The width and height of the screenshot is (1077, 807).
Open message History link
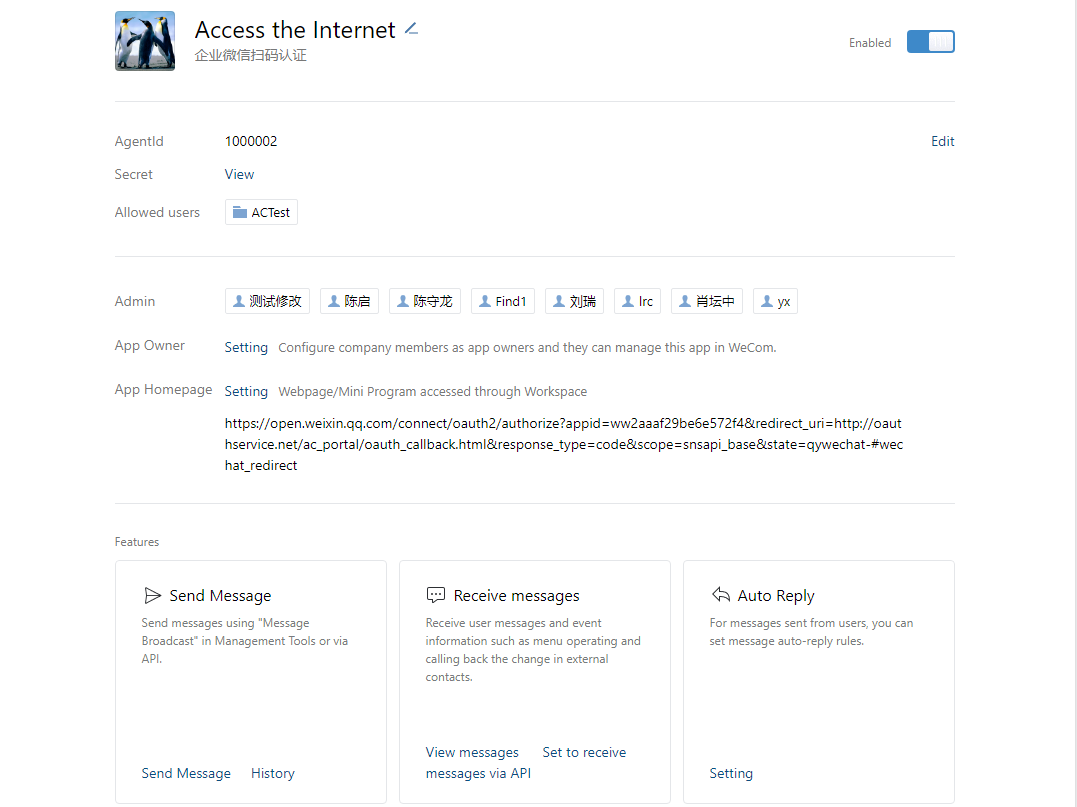click(x=272, y=773)
